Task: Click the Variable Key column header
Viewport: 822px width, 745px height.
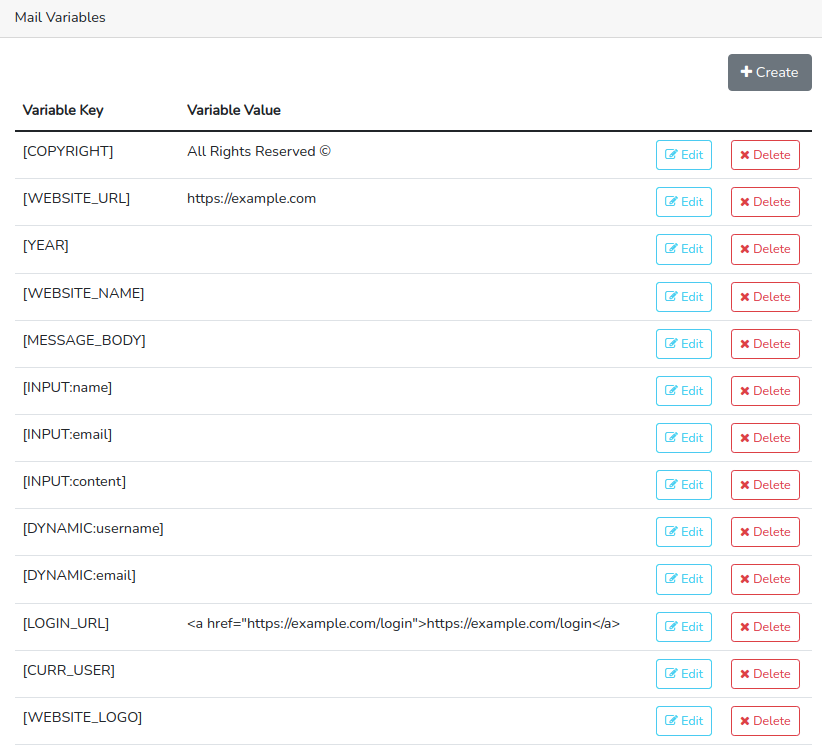Action: click(63, 110)
